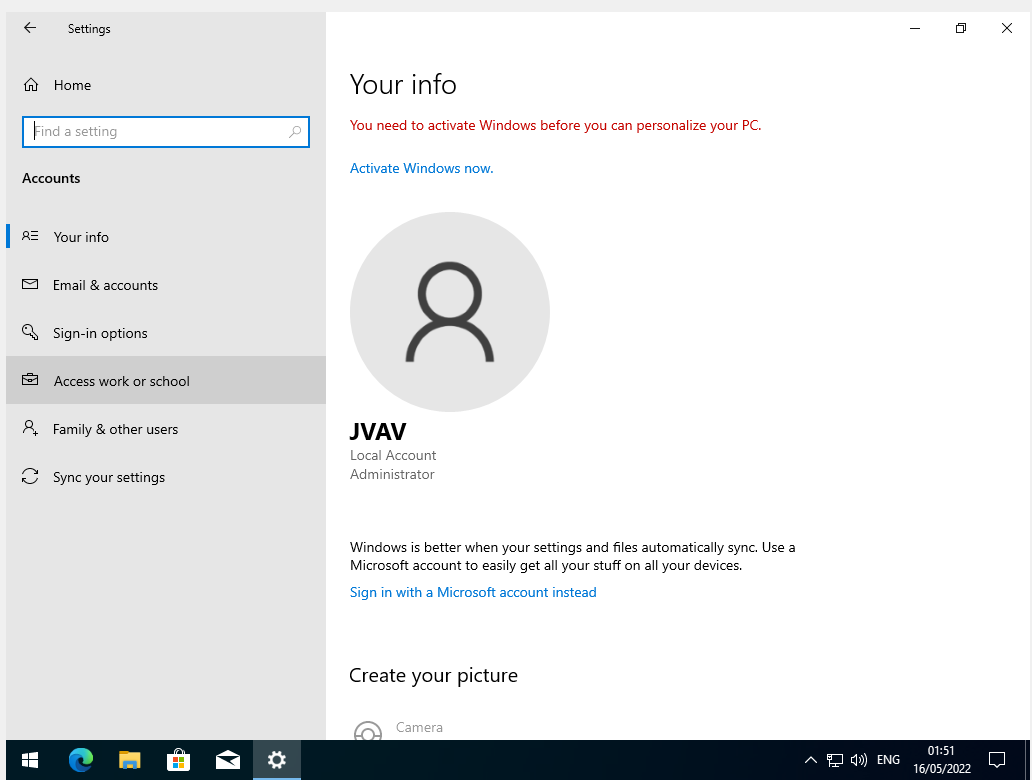Open the Action Center notification icon
1032x780 pixels.
997,760
